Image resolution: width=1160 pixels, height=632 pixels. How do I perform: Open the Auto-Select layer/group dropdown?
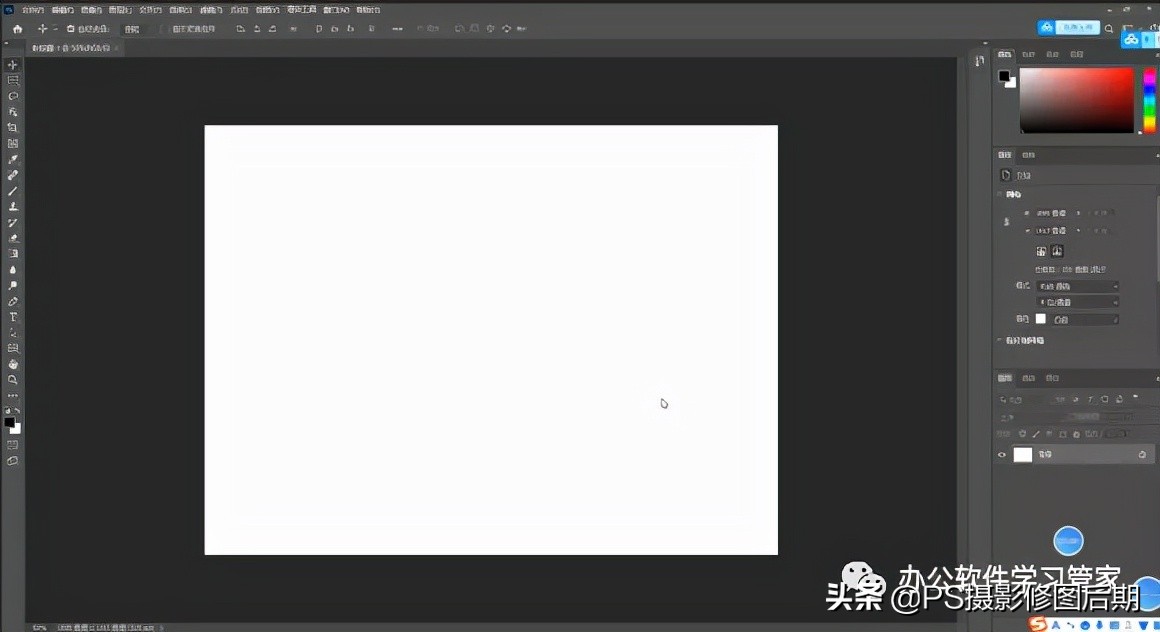132,29
